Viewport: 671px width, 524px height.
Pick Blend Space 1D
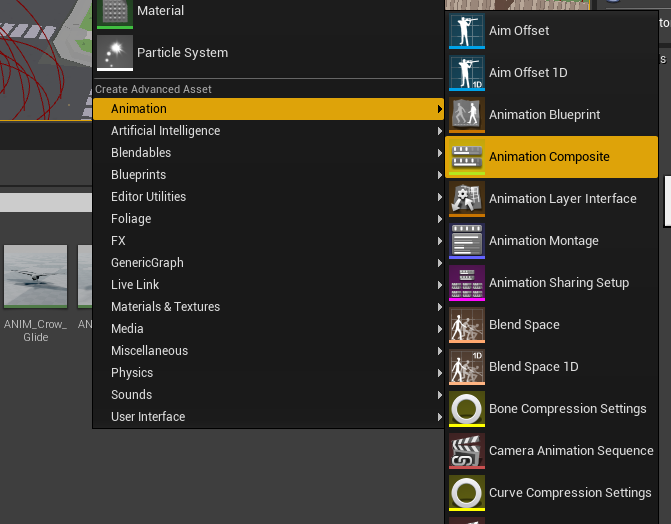coord(551,366)
